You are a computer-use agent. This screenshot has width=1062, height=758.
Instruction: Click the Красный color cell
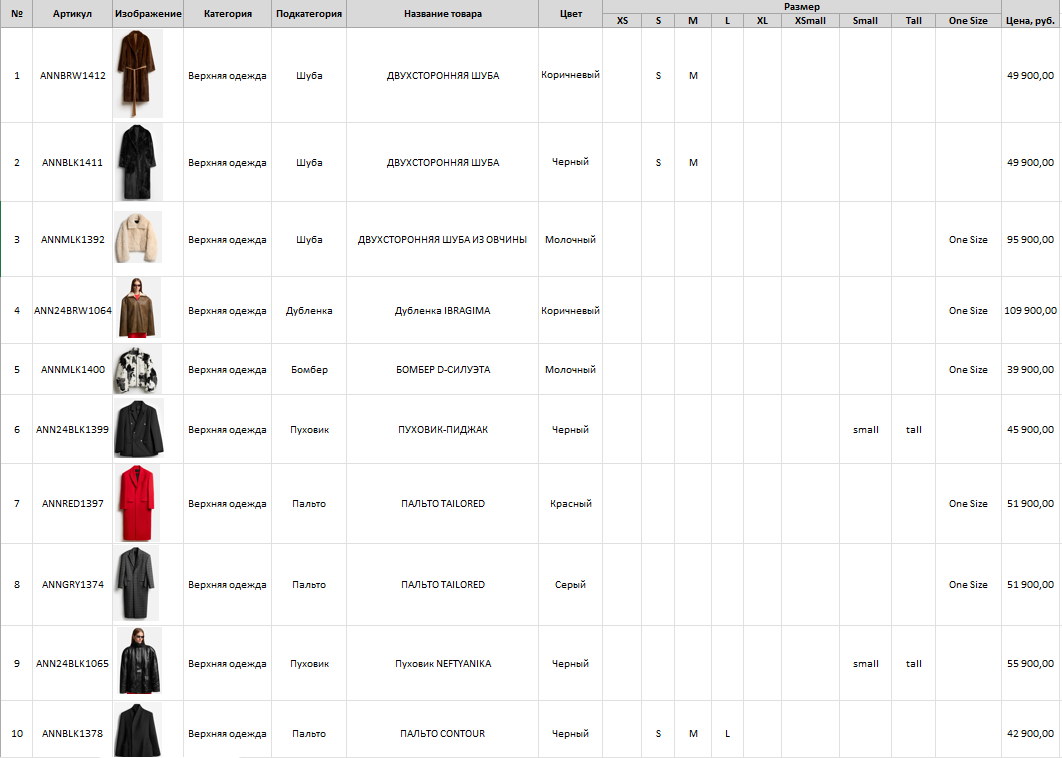[x=570, y=503]
